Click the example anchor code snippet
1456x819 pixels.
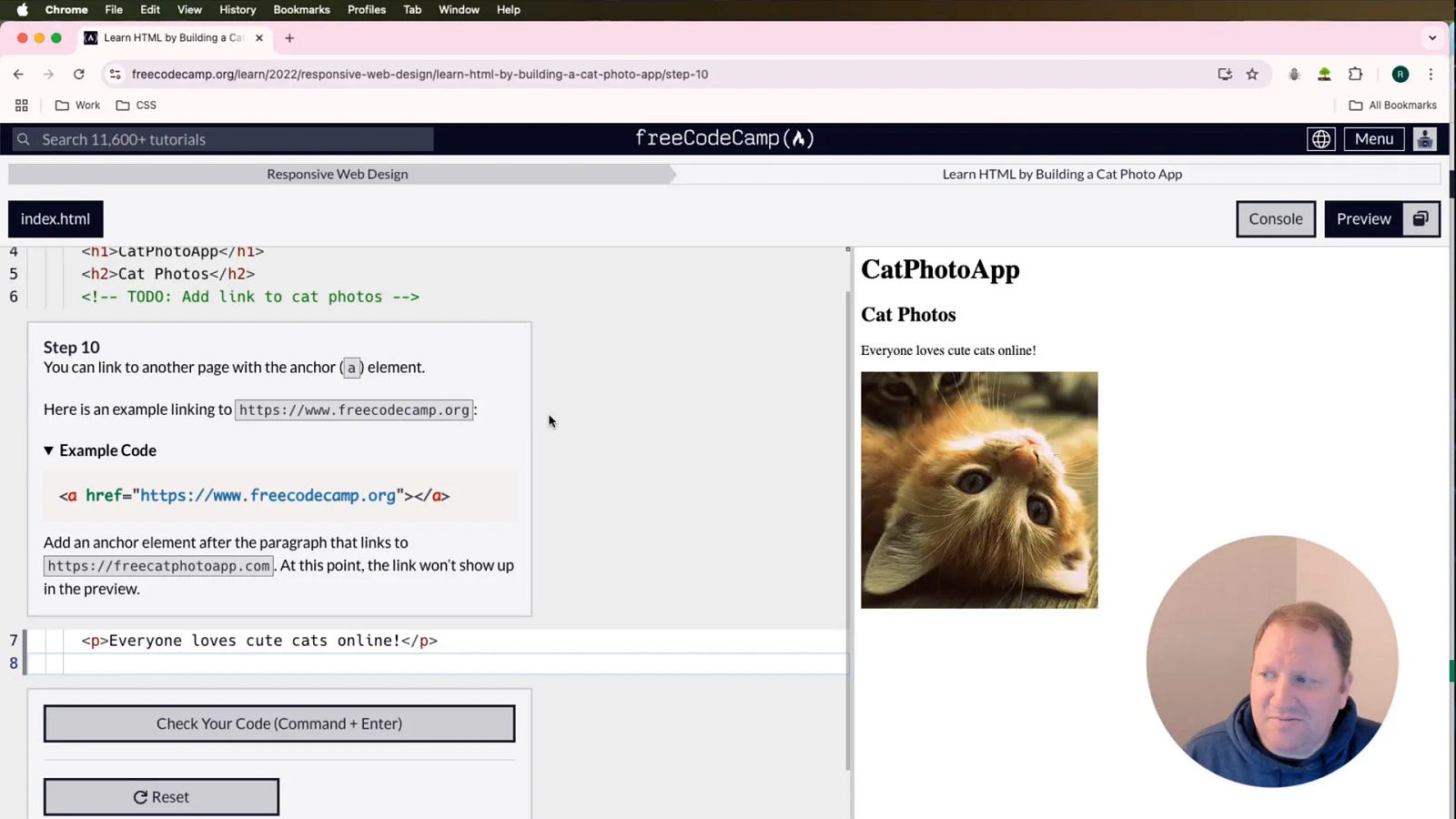[x=255, y=496]
